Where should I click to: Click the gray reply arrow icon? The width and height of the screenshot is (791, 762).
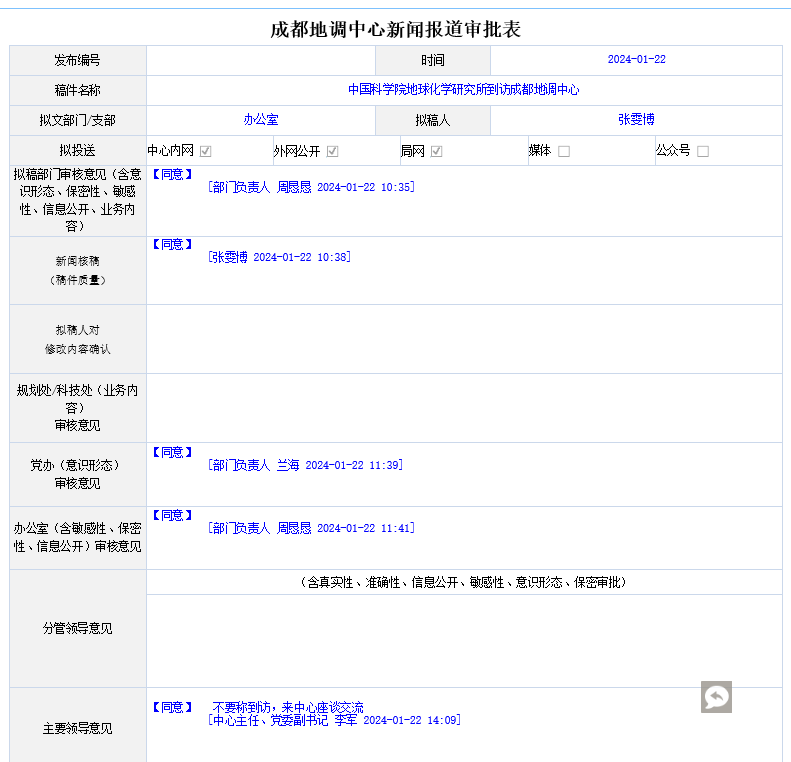(716, 697)
